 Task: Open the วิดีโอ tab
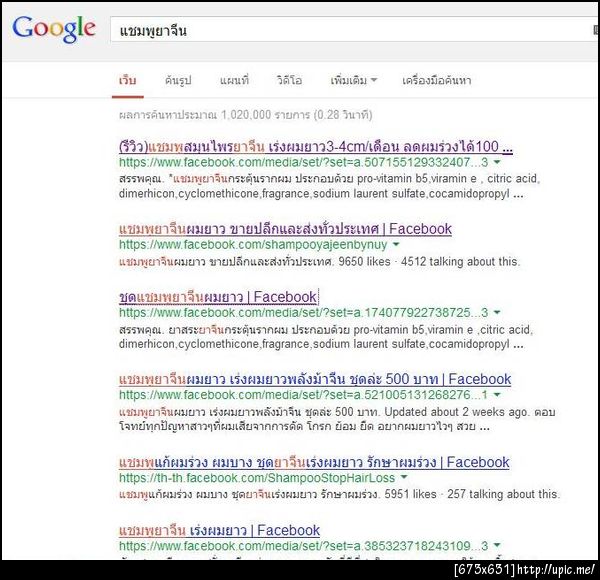point(289,80)
